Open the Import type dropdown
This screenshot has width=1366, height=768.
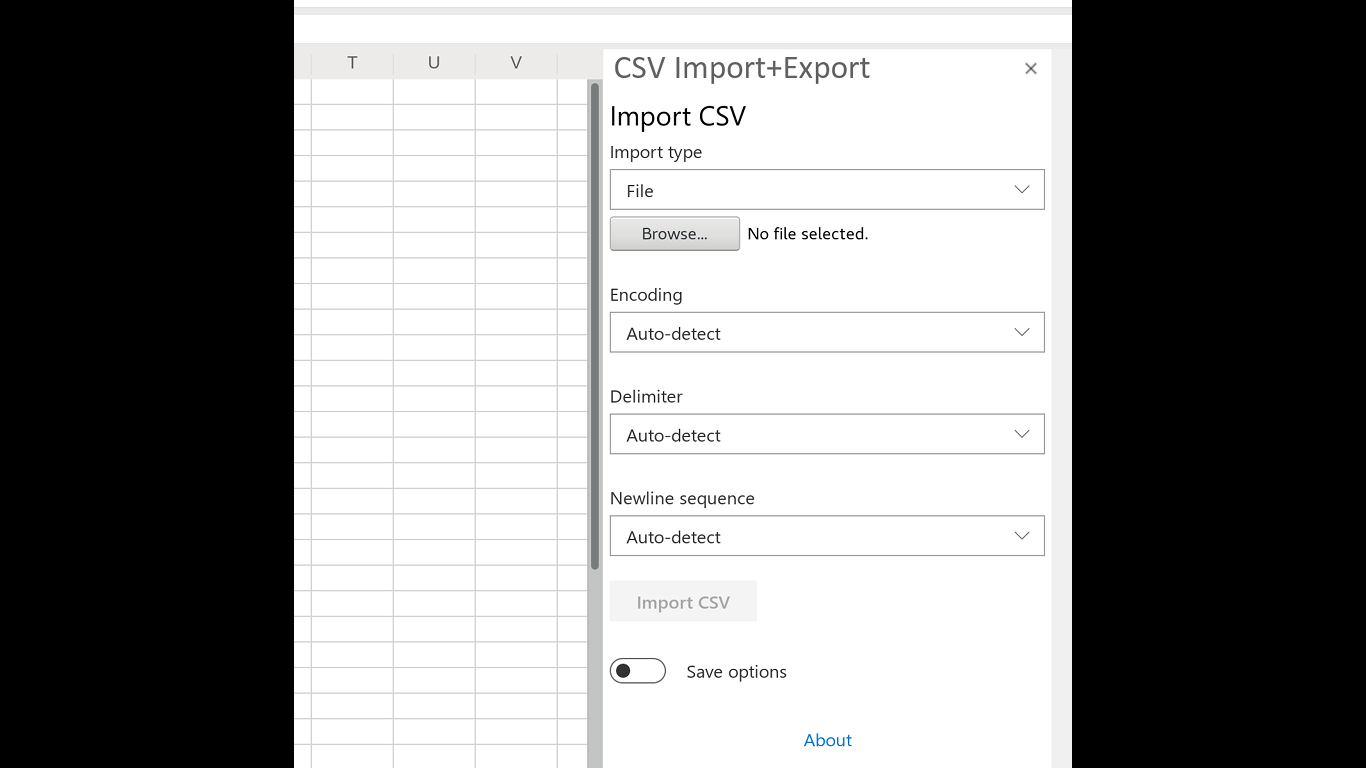point(826,190)
